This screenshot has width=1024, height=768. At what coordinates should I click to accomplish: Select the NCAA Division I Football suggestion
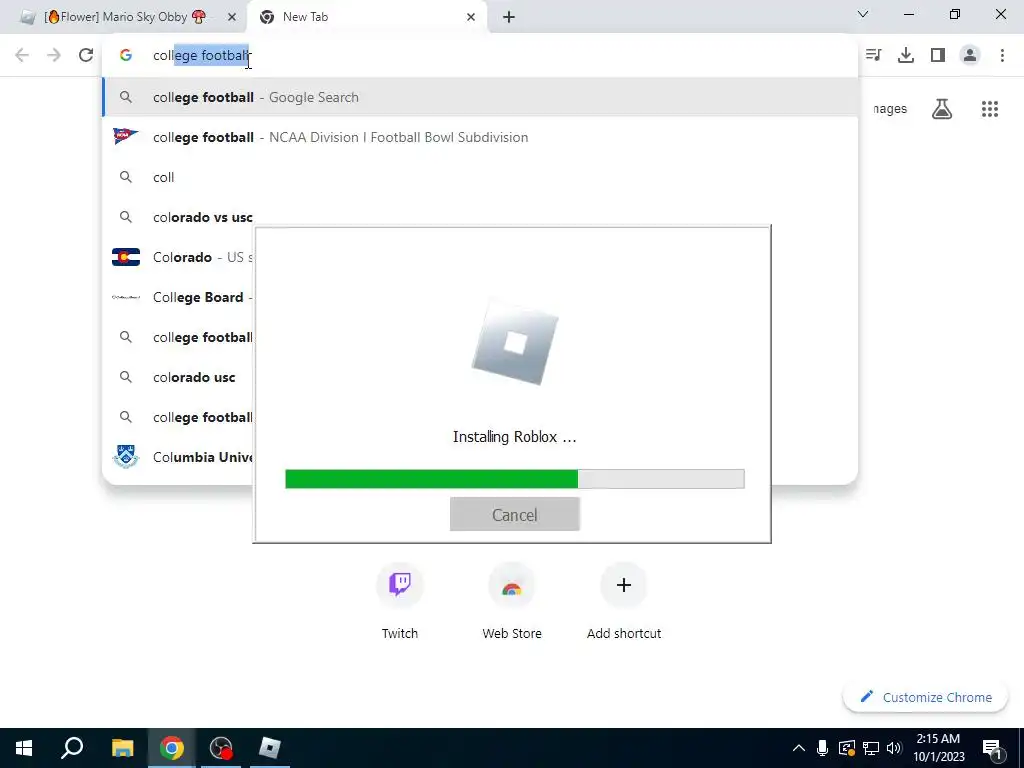pos(480,137)
